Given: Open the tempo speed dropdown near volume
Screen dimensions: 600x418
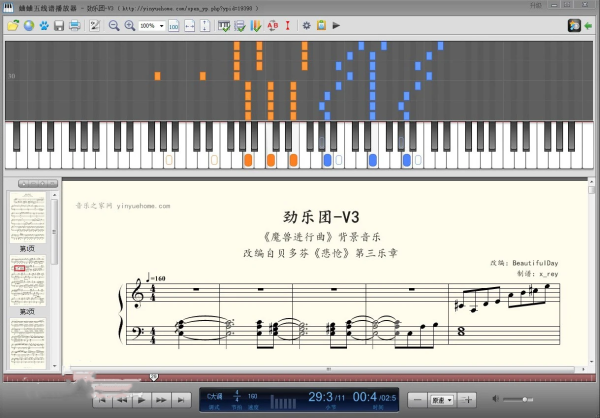Looking at the screenshot, I should click(x=442, y=400).
